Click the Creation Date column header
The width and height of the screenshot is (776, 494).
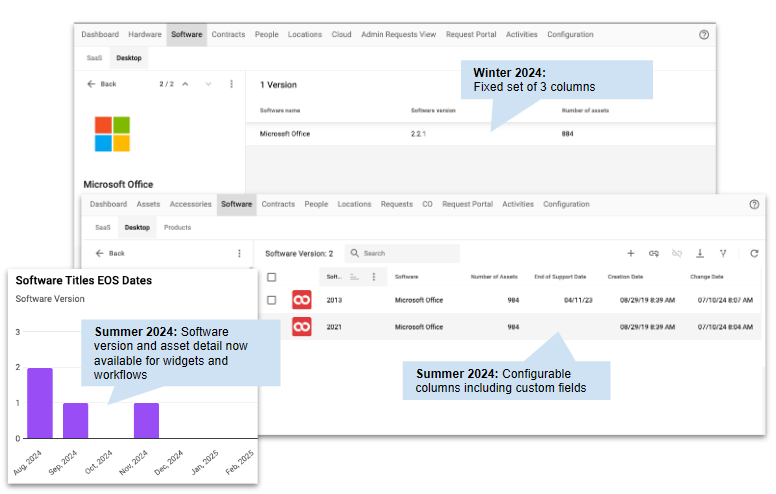tap(626, 277)
